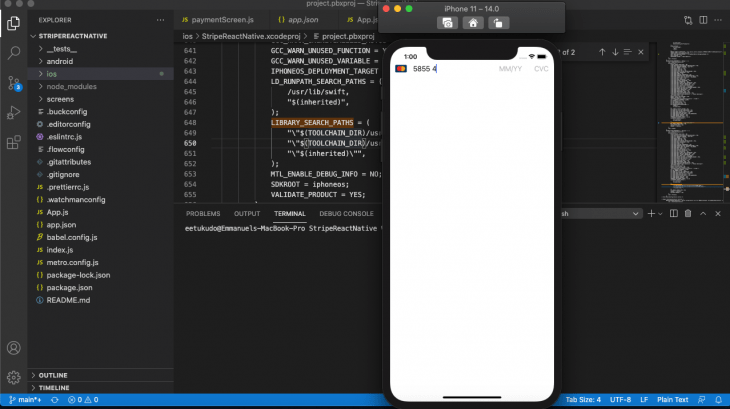Toggle find in selection option
This screenshot has height=409, width=730.
pyautogui.click(x=628, y=52)
